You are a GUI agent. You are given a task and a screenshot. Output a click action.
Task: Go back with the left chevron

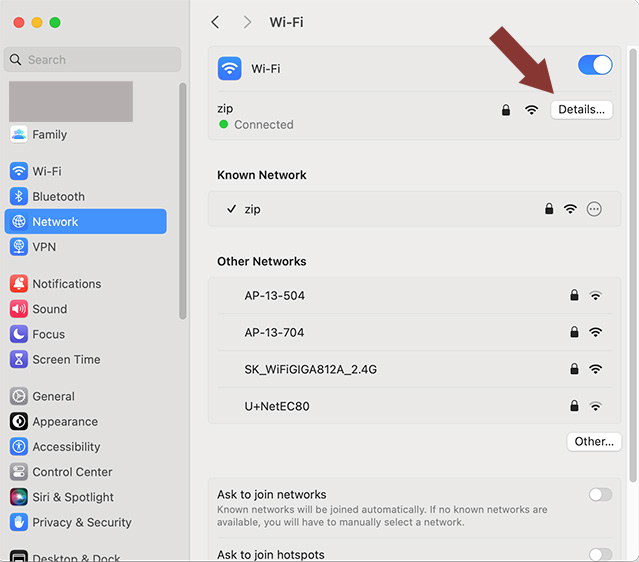(x=216, y=22)
